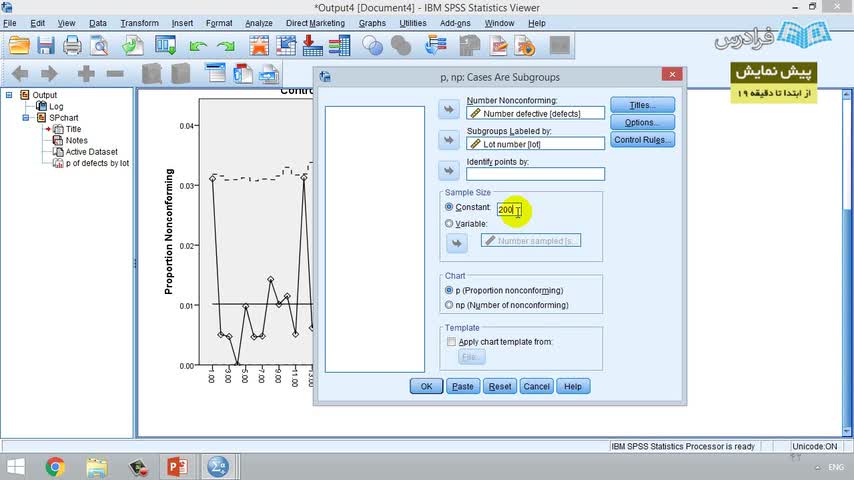854x480 pixels.
Task: Click the blue overlapping circles icon
Action: [373, 45]
